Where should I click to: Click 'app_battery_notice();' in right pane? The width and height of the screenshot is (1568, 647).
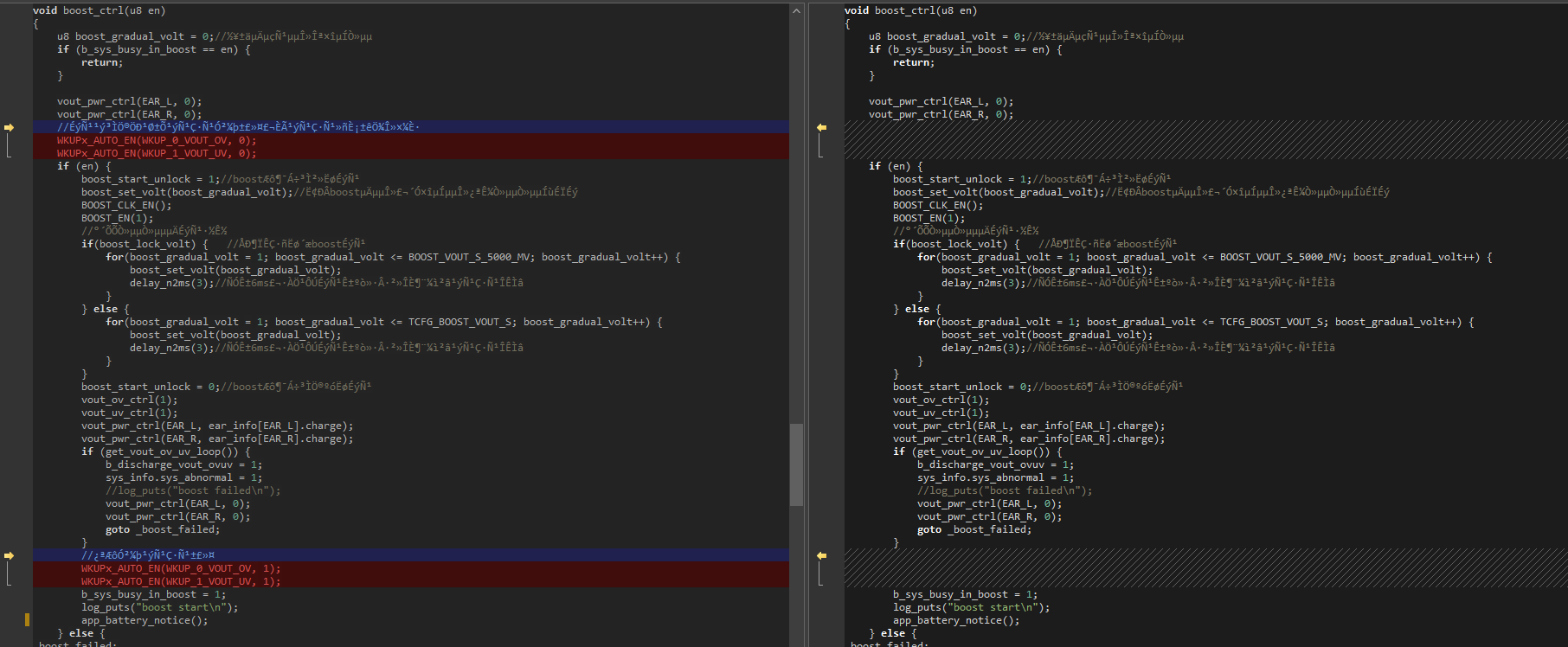pyautogui.click(x=956, y=620)
